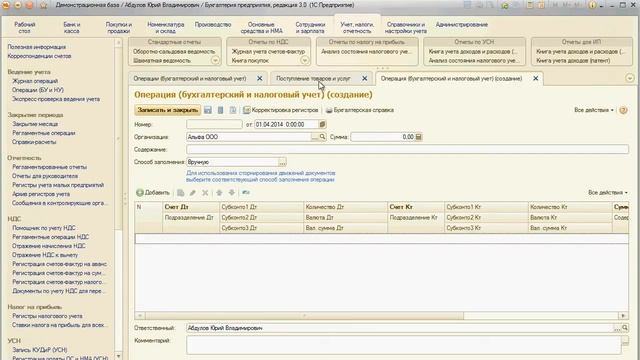Click the table scrollbar right arrow
The width and height of the screenshot is (640, 360).
tap(623, 316)
